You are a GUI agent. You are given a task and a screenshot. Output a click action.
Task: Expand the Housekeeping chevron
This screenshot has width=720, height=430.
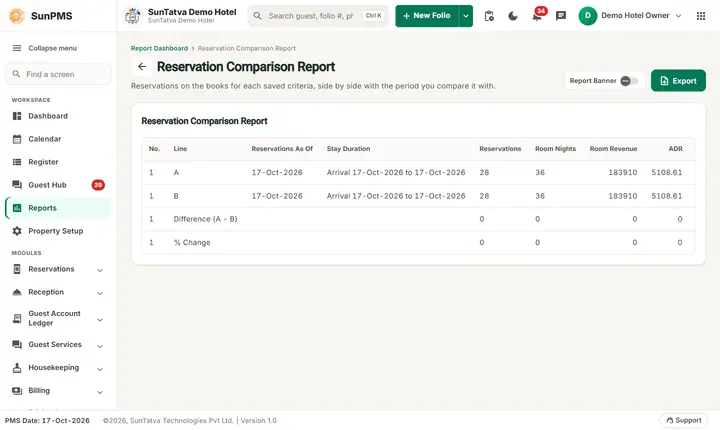point(100,369)
